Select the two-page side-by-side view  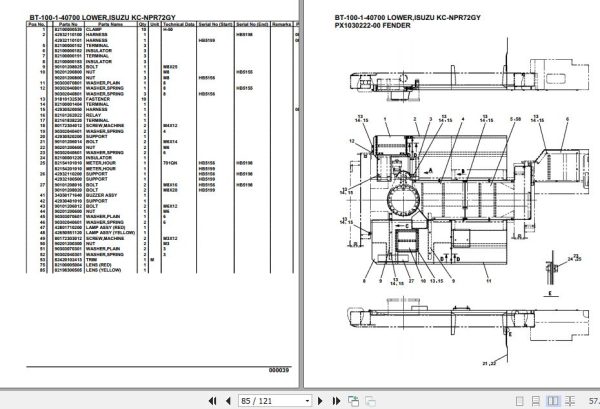click(553, 401)
